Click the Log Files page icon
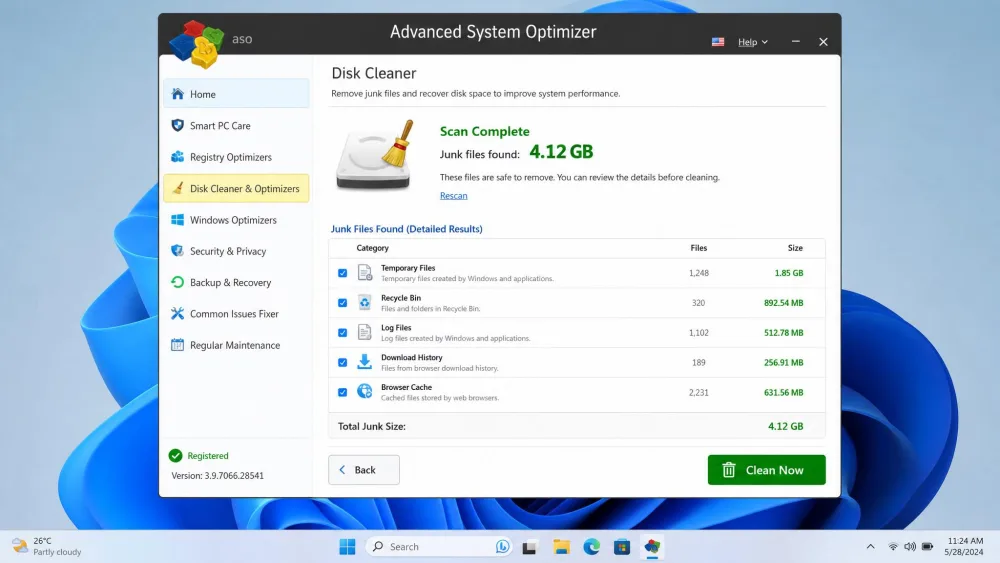Screen dimensions: 1000x563 [365, 333]
